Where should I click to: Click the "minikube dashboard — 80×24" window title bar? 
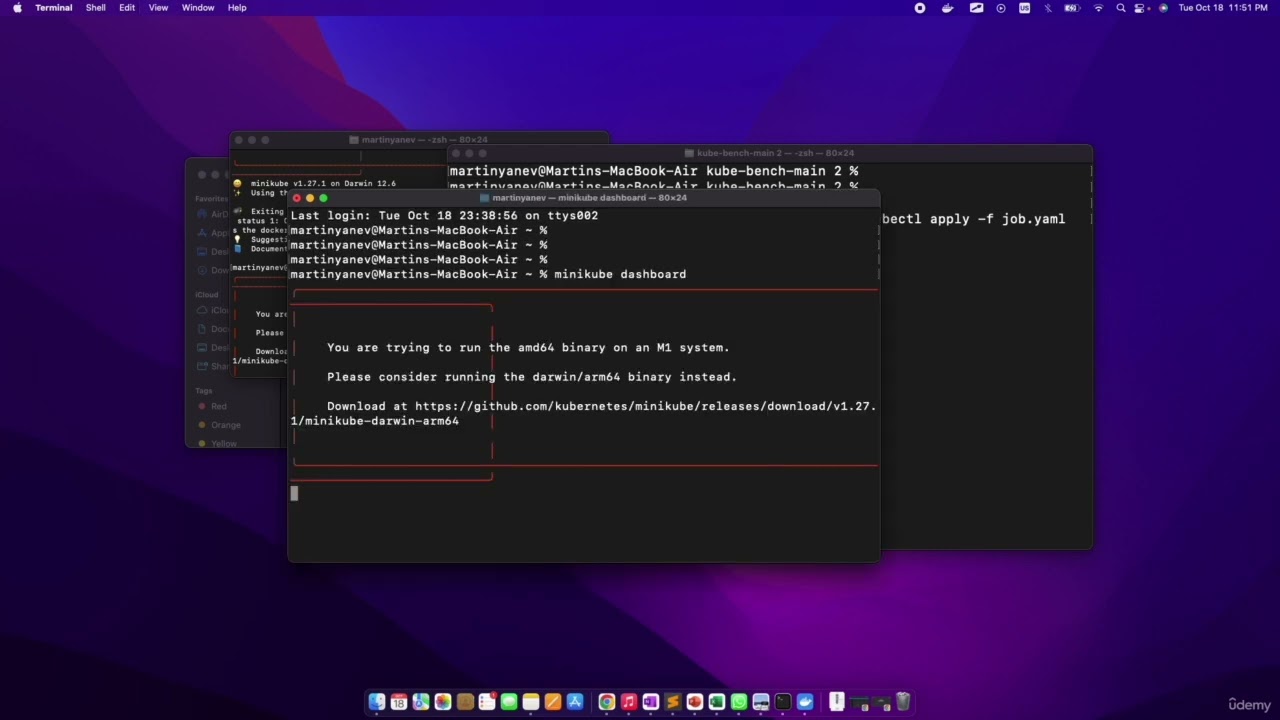584,198
